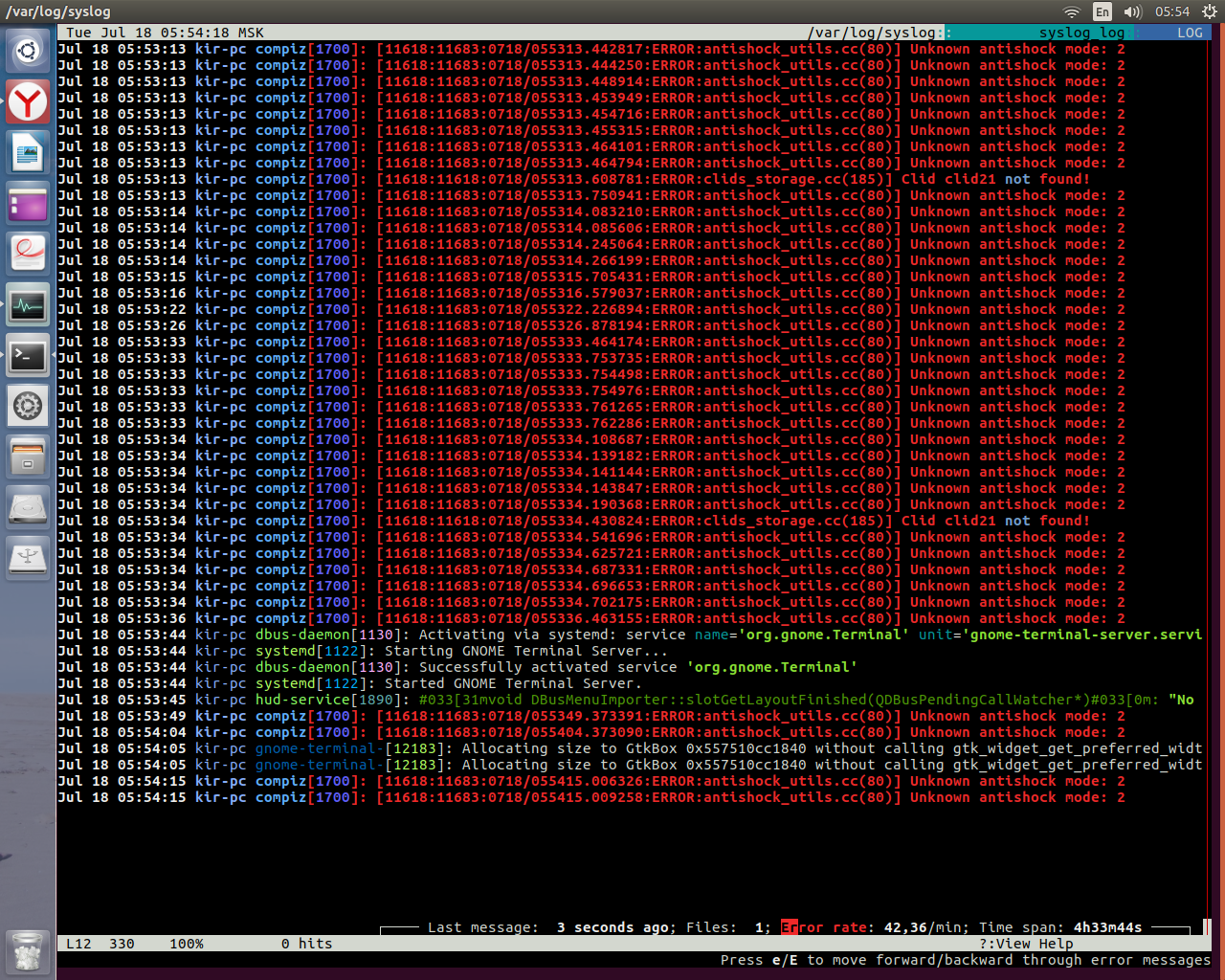The height and width of the screenshot is (980, 1225).
Task: Open System Monitor from the launcher
Action: (x=28, y=306)
